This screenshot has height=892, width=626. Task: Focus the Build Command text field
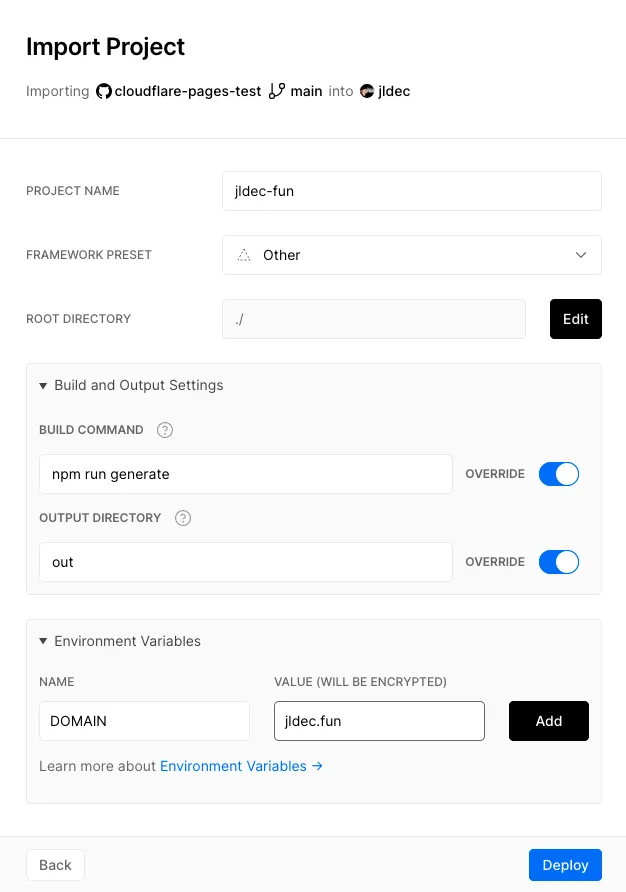(x=245, y=474)
